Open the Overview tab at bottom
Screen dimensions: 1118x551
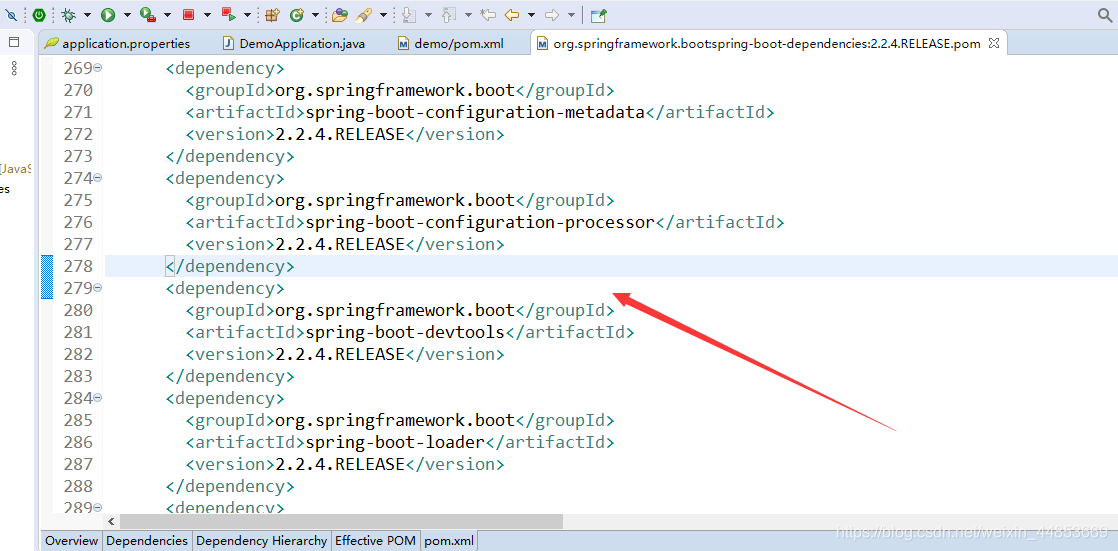71,541
